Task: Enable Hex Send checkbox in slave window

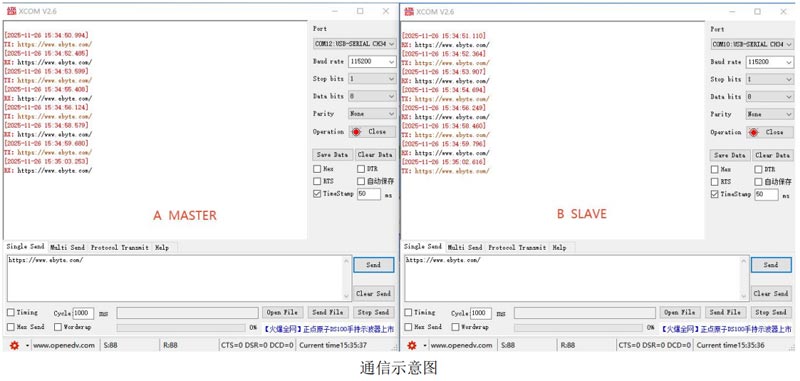Action: pos(408,327)
